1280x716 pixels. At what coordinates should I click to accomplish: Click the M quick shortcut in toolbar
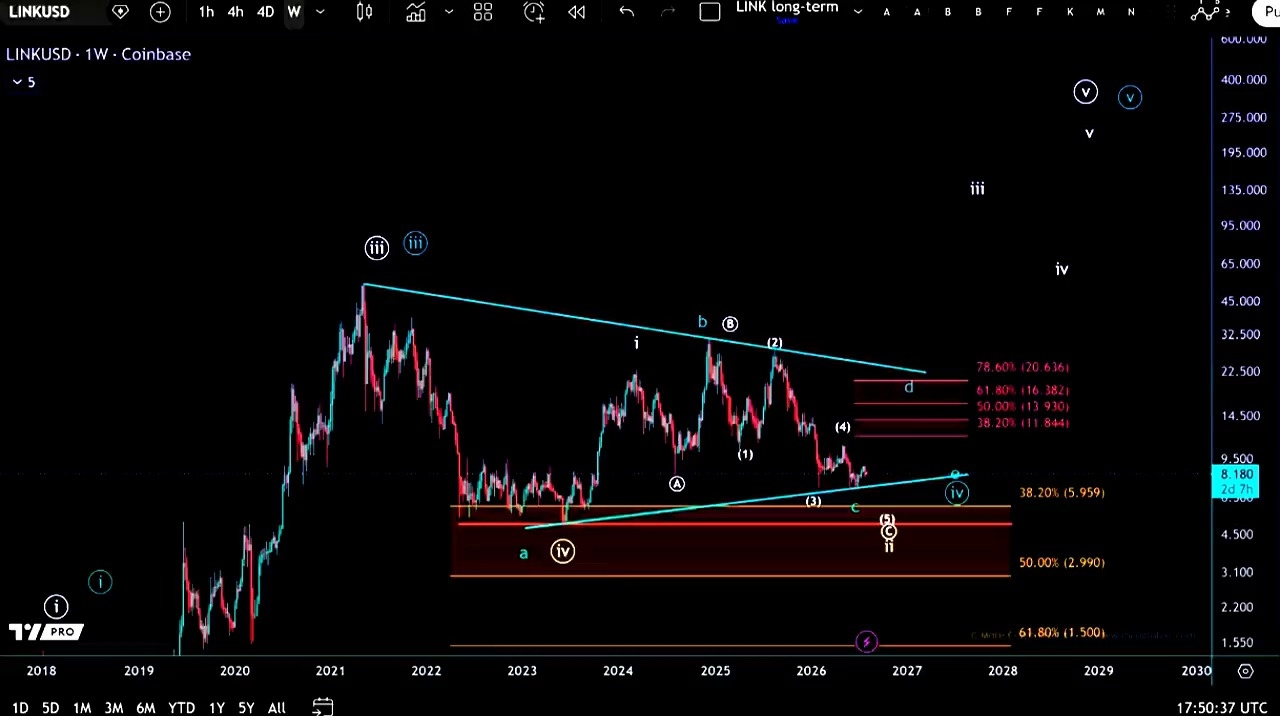(1101, 12)
